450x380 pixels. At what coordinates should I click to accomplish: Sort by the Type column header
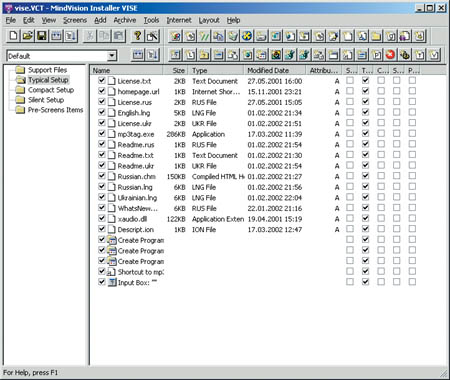tap(216, 70)
